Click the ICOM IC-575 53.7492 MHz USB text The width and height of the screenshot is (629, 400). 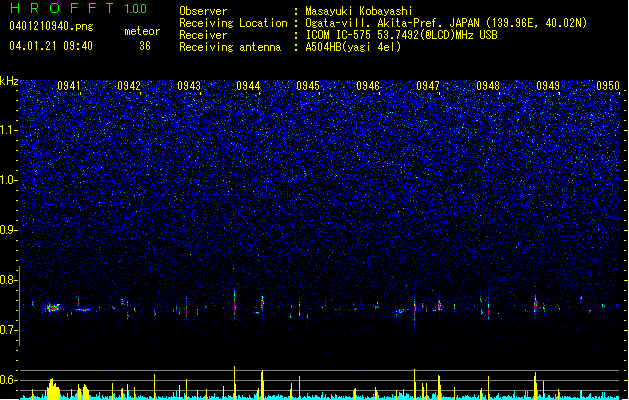coord(402,35)
